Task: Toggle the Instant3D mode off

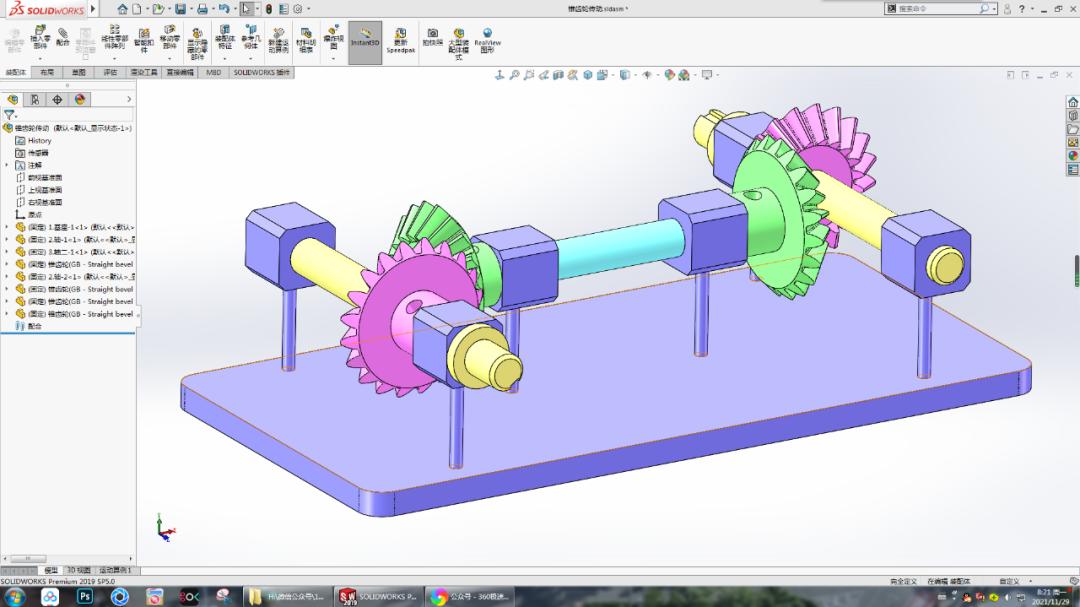Action: tap(365, 40)
